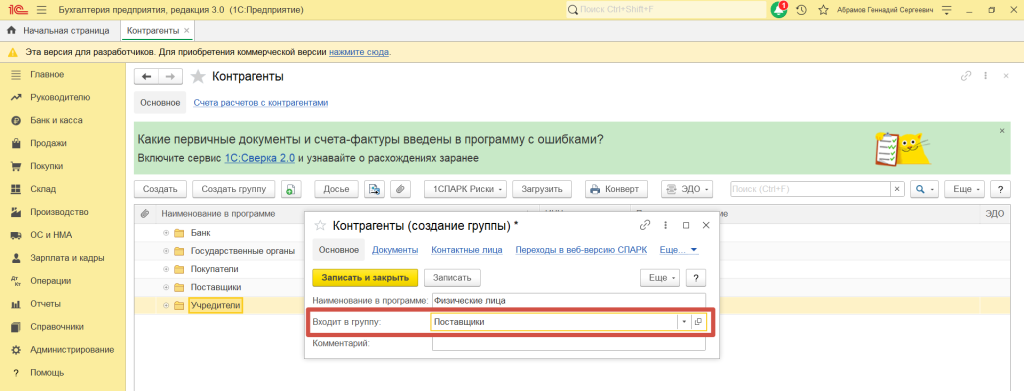The height and width of the screenshot is (391, 1024).
Task: Expand the Еще... links dropdown in dialog
Action: click(679, 249)
